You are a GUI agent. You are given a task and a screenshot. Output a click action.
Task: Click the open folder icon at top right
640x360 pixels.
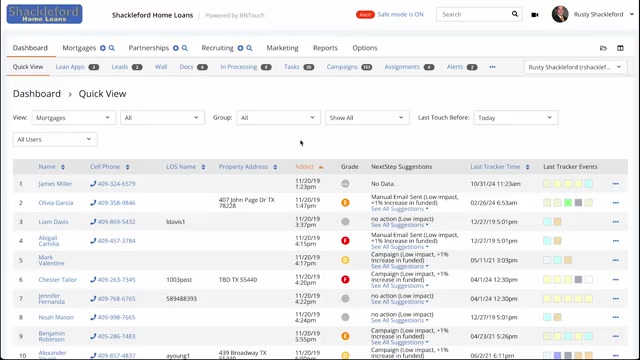[x=603, y=48]
